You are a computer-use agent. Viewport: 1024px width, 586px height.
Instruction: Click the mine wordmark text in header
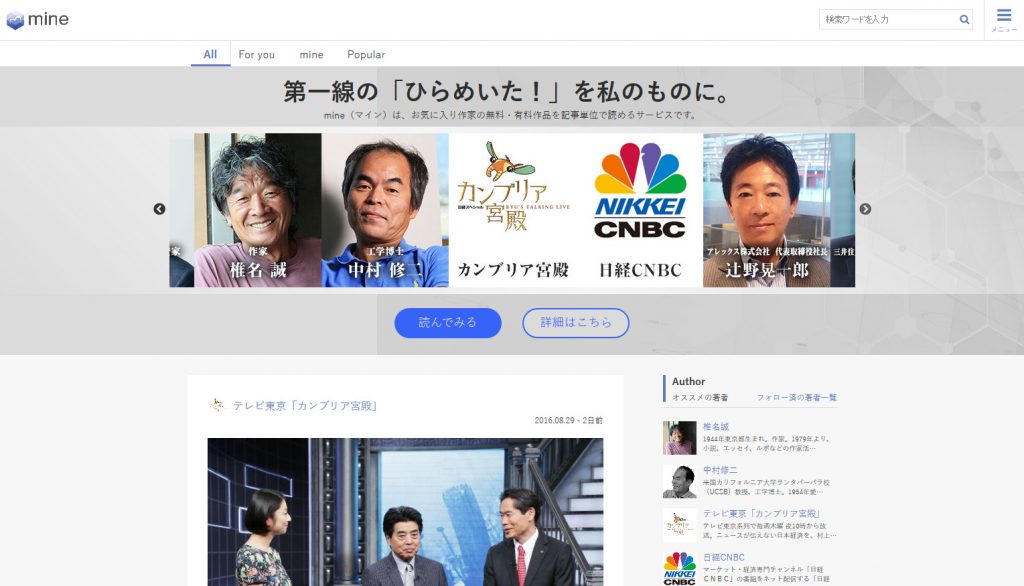(48, 20)
